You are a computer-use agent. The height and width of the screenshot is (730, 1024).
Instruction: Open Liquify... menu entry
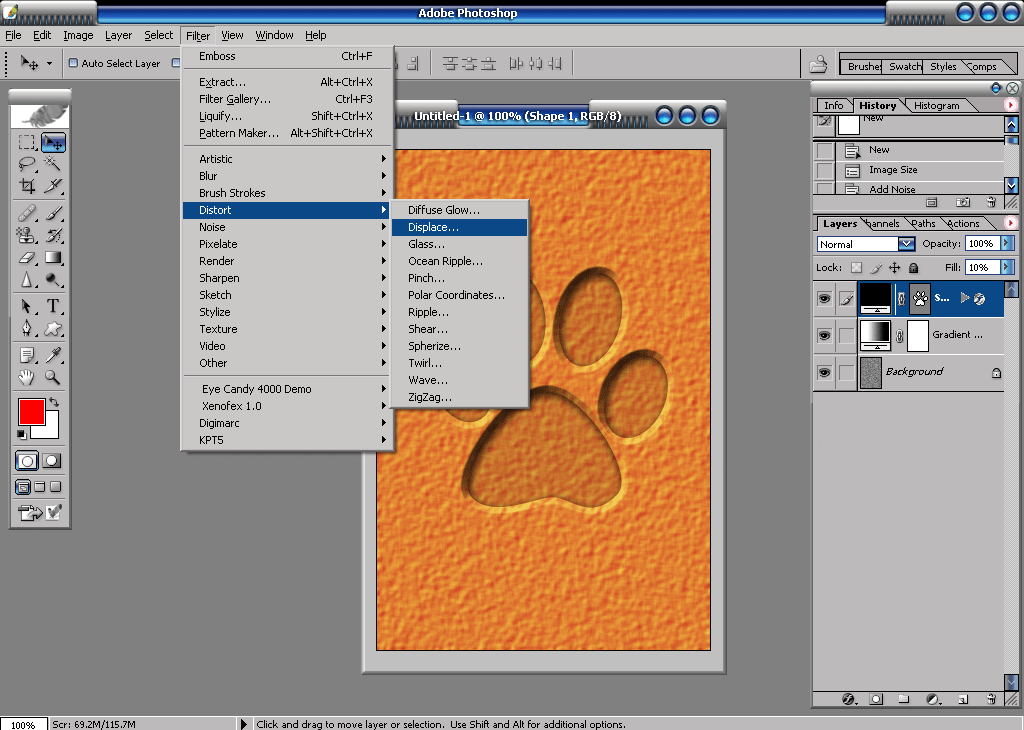point(288,116)
